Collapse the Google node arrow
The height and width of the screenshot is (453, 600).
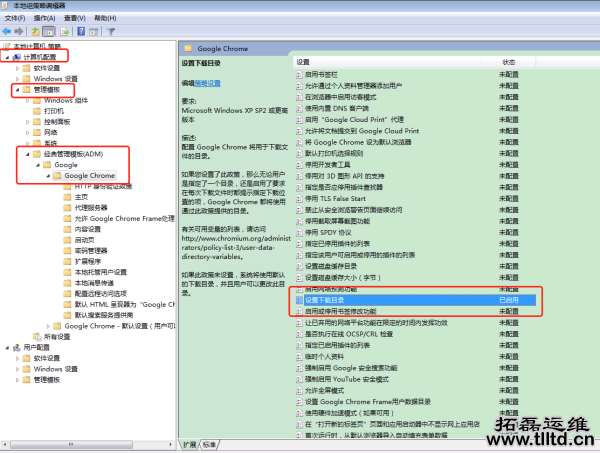coord(38,165)
